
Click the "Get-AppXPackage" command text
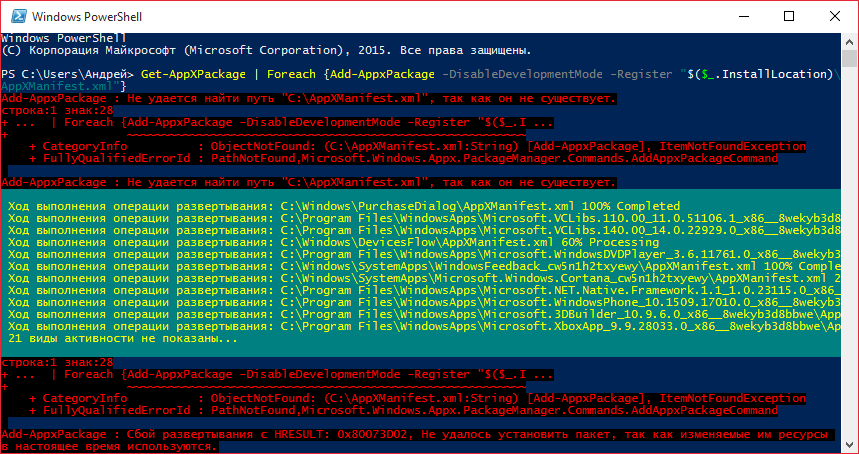coord(193,74)
